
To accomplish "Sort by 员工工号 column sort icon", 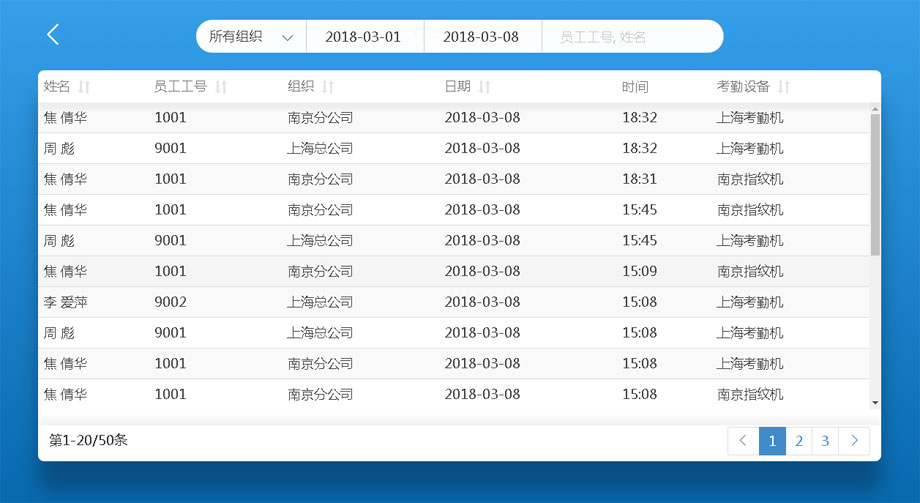I will point(221,87).
